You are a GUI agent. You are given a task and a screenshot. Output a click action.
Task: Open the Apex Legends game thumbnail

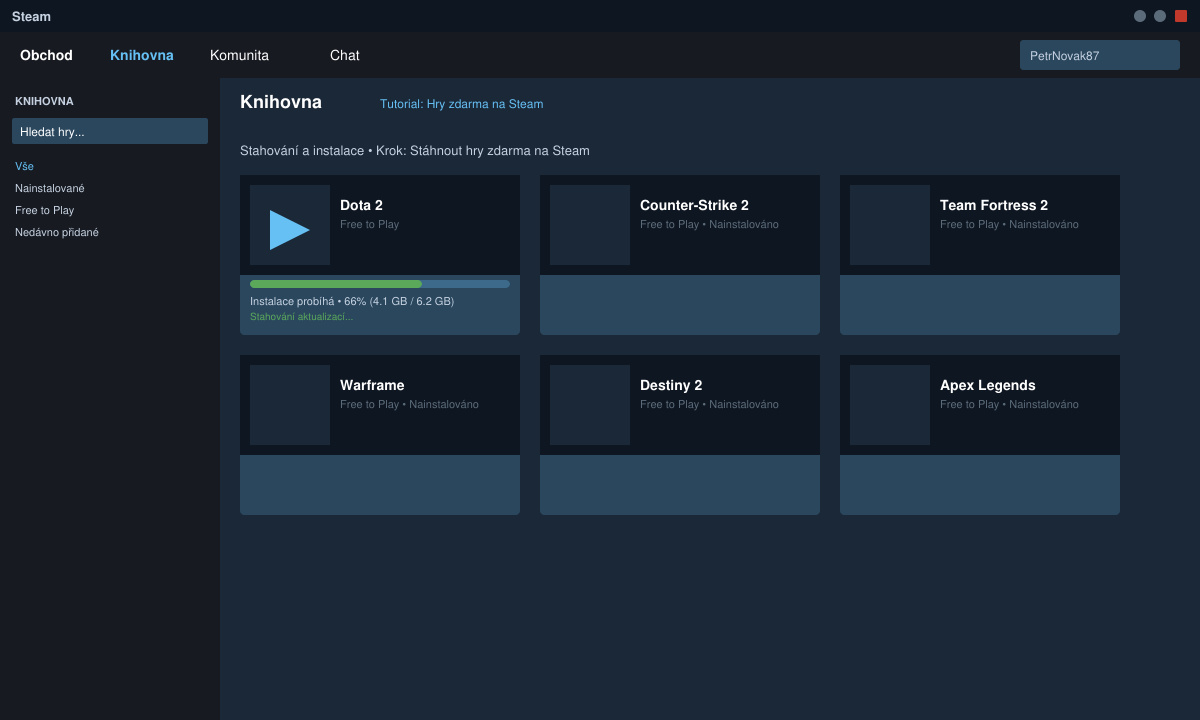coord(890,405)
